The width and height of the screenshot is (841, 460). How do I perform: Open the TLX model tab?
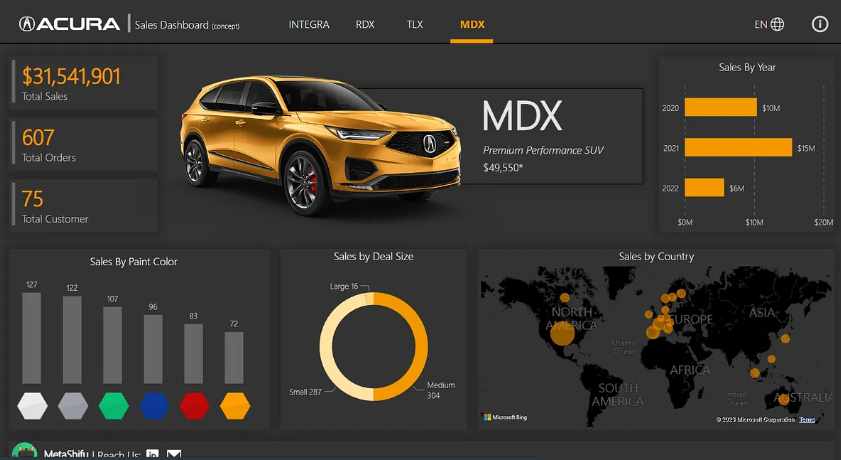point(415,24)
